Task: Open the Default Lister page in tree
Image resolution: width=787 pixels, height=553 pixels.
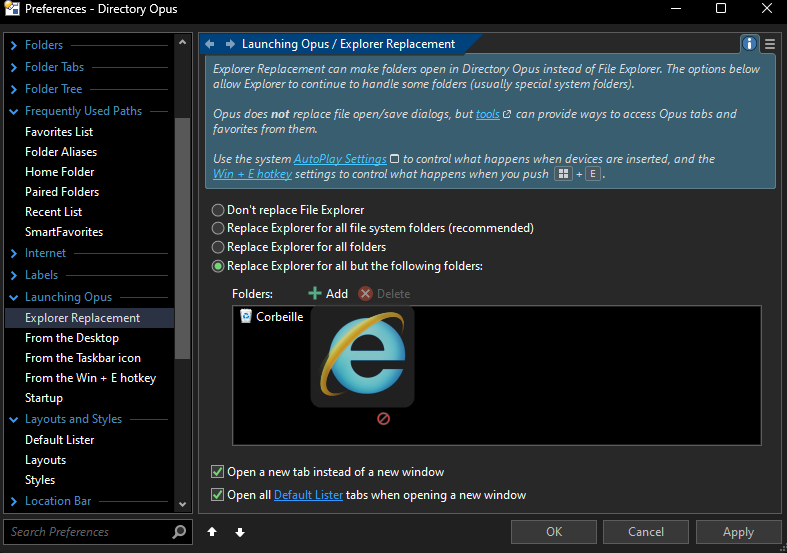Action: [x=59, y=440]
